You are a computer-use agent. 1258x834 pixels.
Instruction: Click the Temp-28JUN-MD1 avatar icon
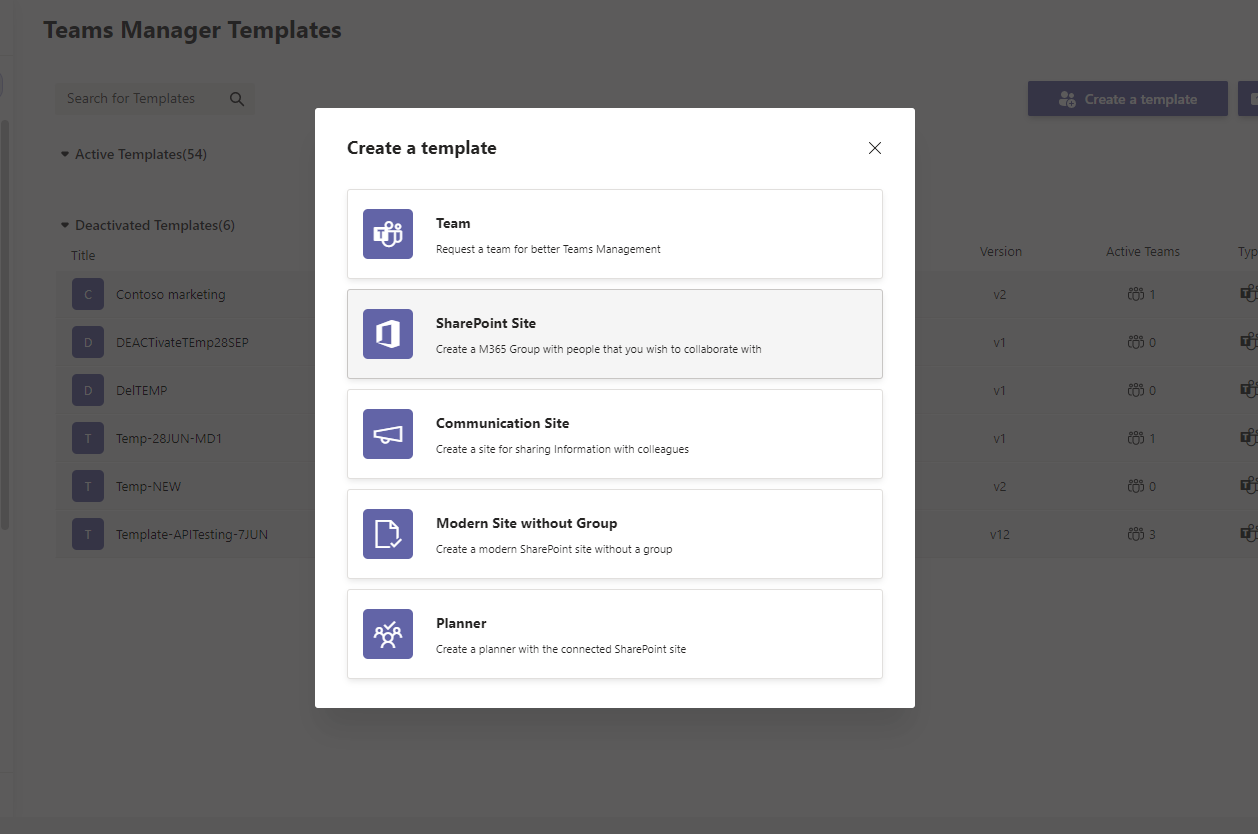click(x=88, y=438)
